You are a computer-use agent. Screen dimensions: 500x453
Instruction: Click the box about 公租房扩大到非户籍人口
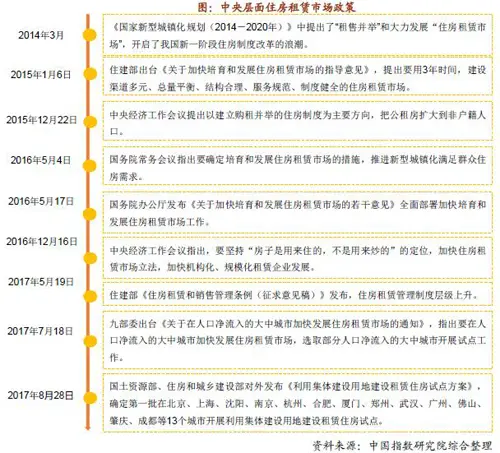point(297,122)
